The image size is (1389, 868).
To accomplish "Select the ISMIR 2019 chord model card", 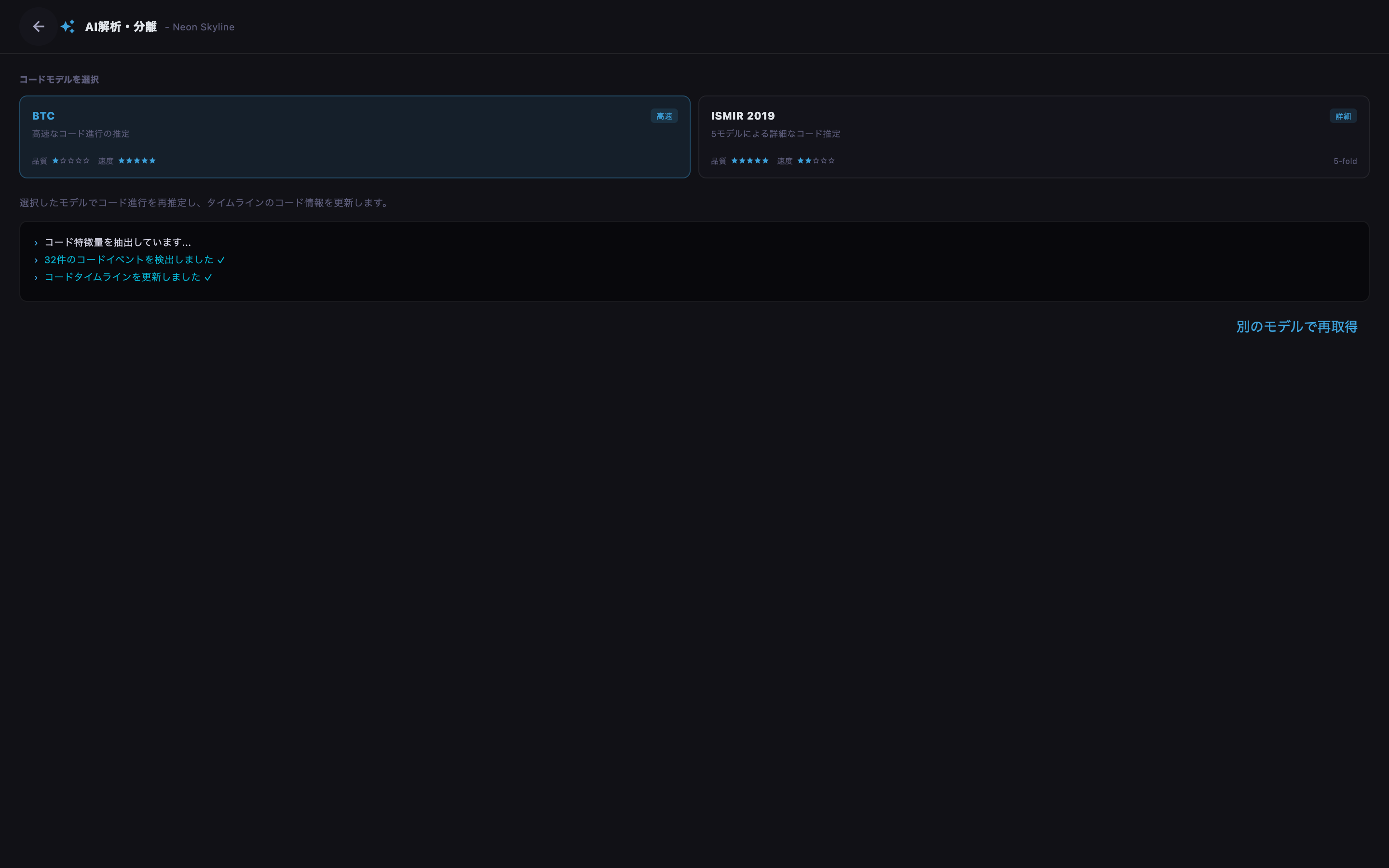I will pos(1034,136).
